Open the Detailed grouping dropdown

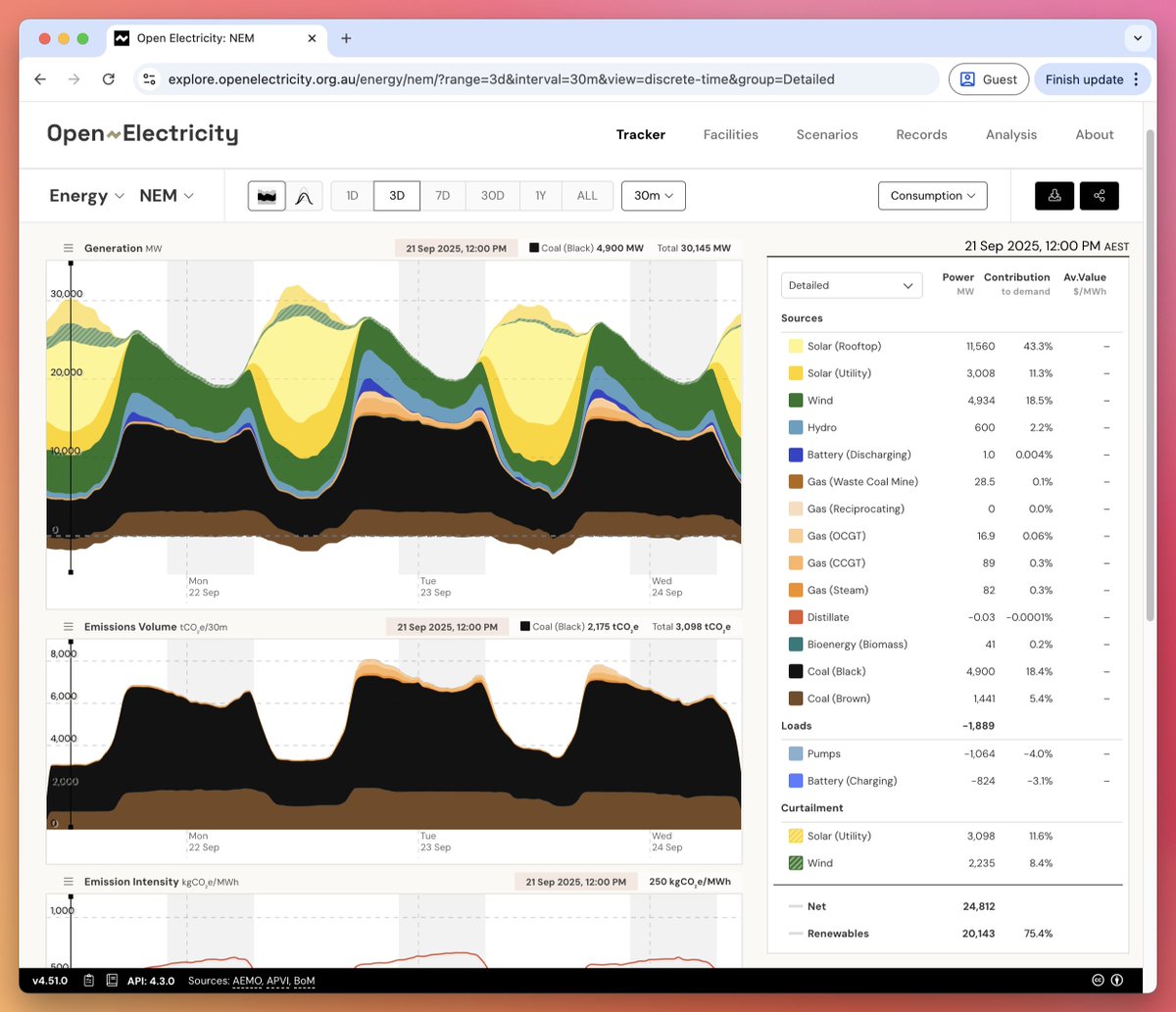click(852, 285)
